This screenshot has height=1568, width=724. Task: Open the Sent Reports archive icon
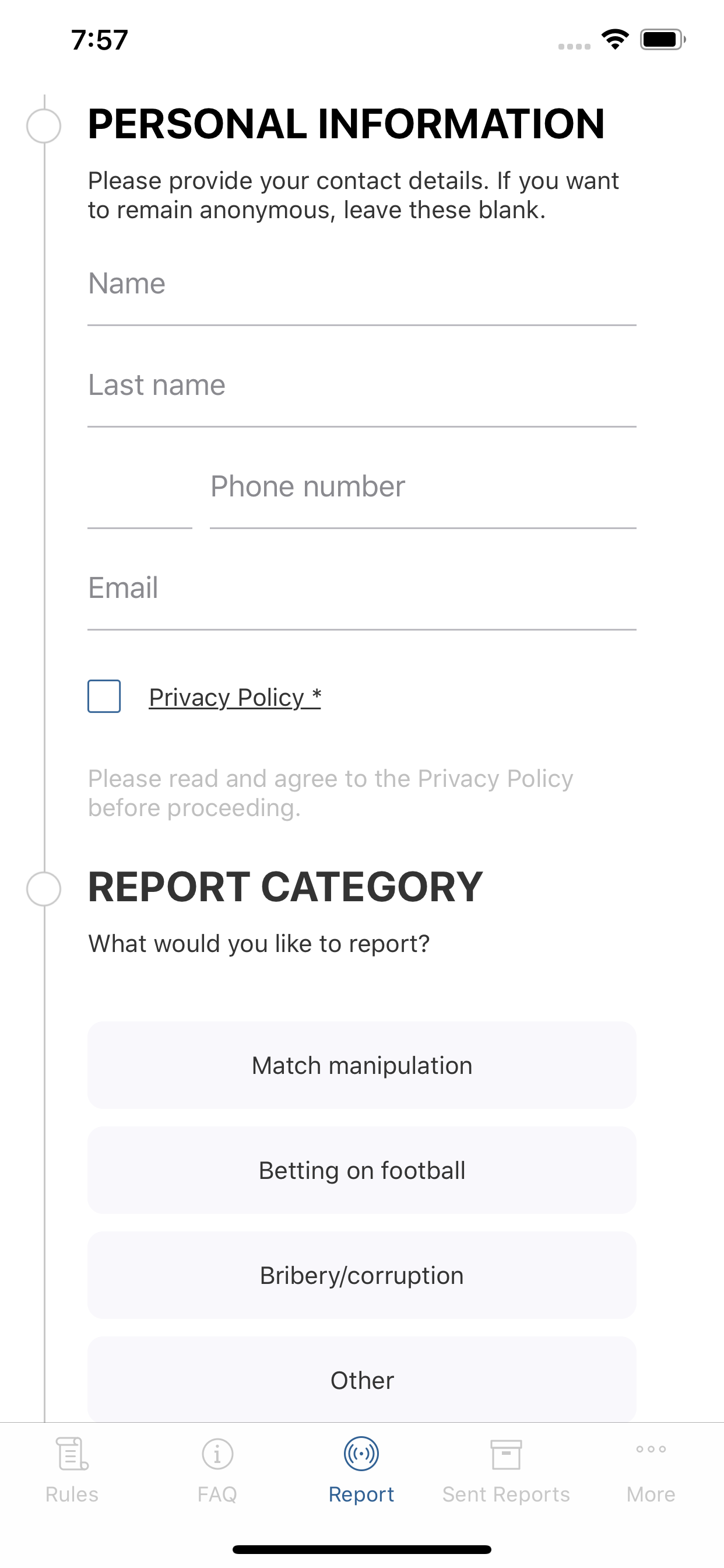(x=506, y=1454)
